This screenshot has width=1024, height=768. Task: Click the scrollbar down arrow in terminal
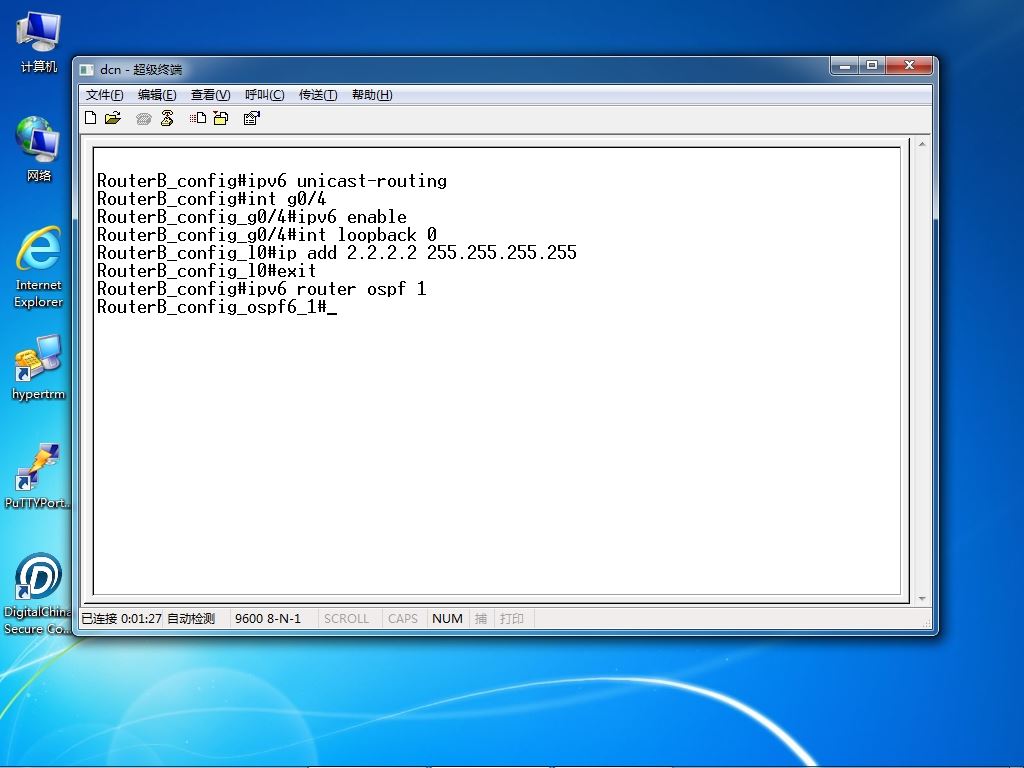tap(921, 598)
